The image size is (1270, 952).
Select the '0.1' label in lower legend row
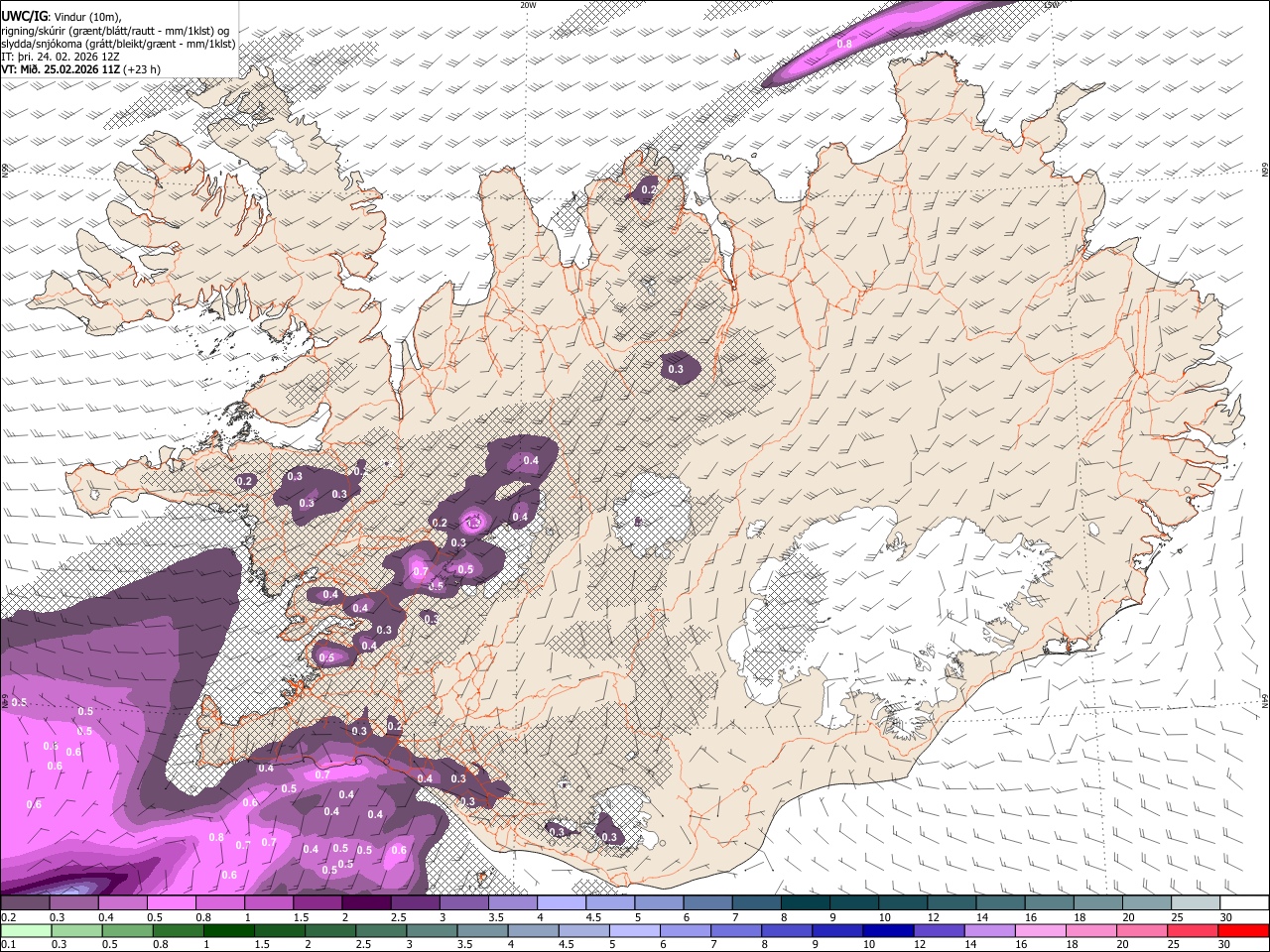(8, 944)
